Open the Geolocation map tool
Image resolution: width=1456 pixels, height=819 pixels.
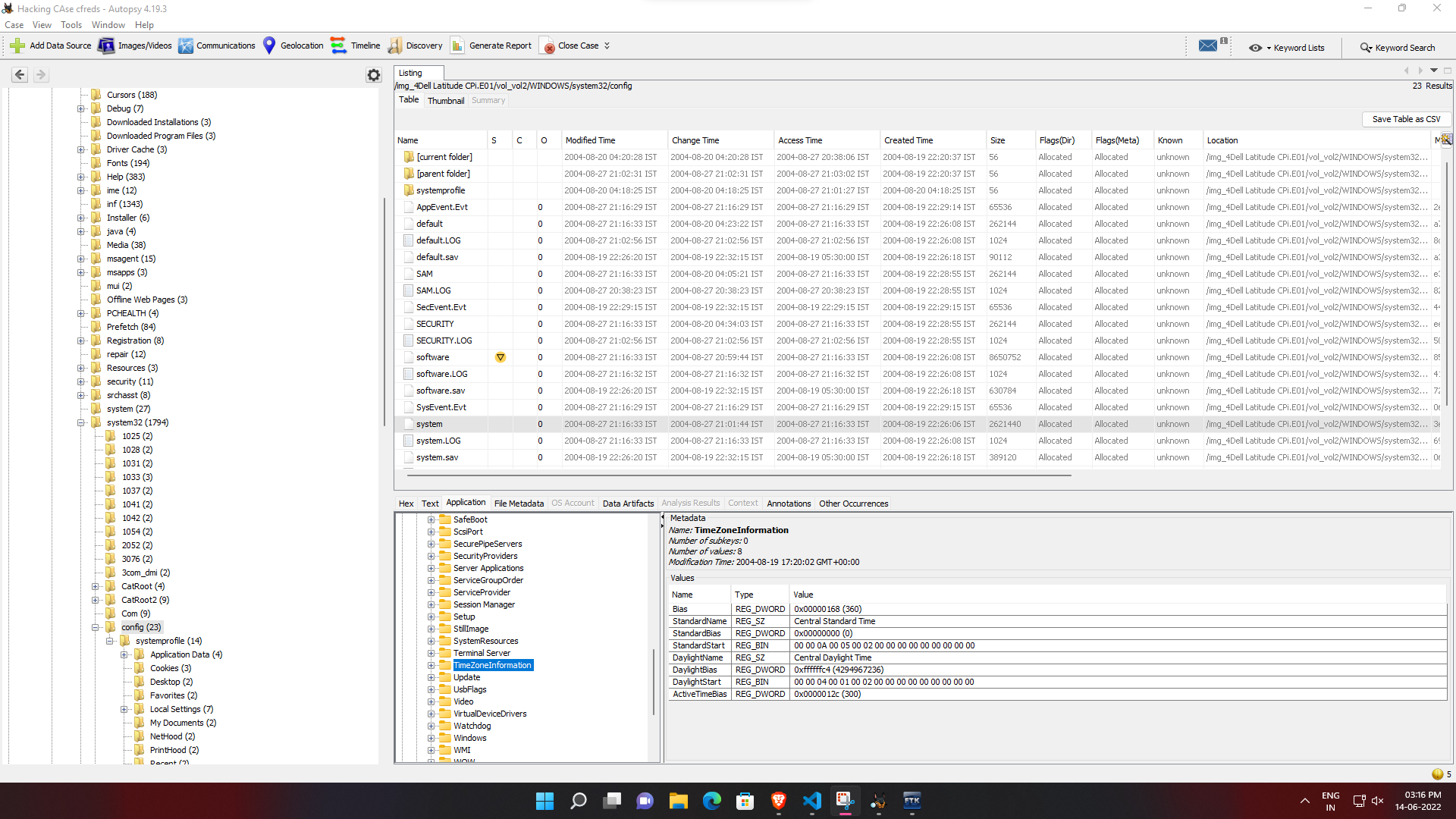269,45
